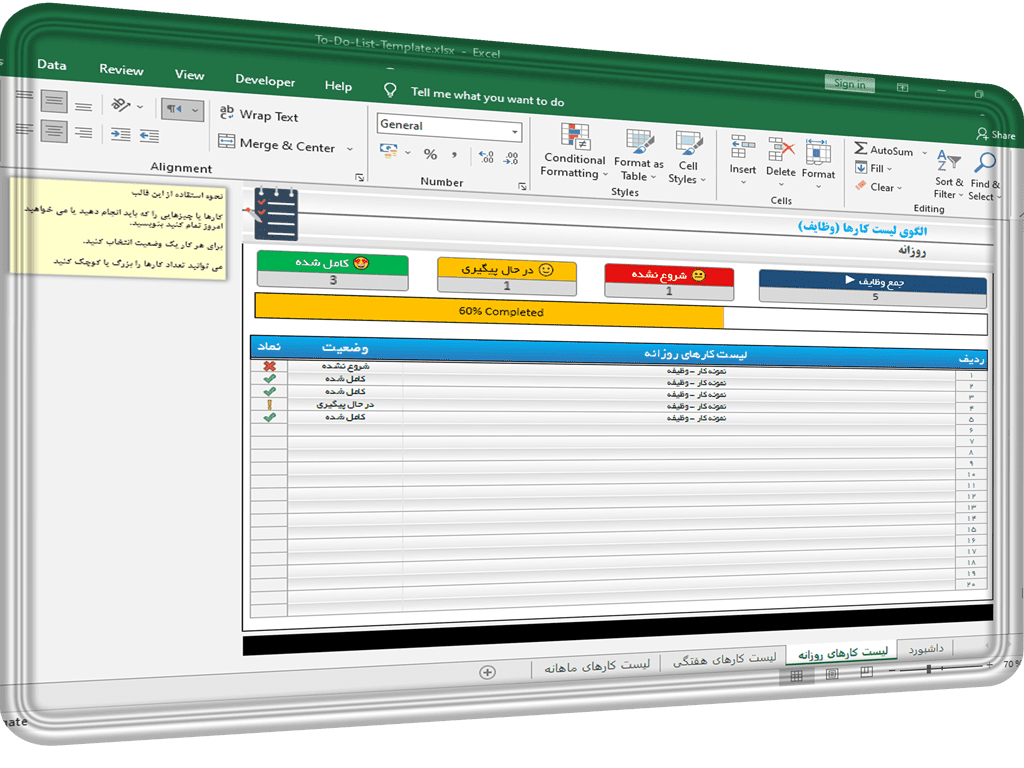Open text direction dropdown arrow
The image size is (1024, 768).
pyautogui.click(x=195, y=111)
